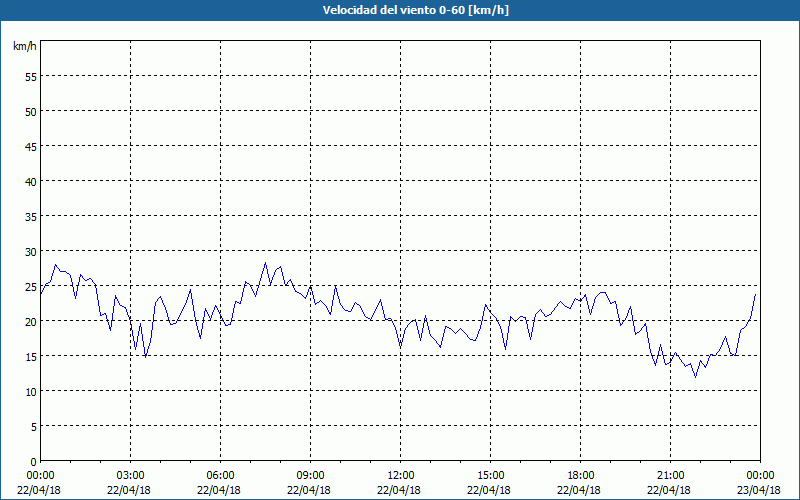Click the y-axis value 10

point(31,392)
